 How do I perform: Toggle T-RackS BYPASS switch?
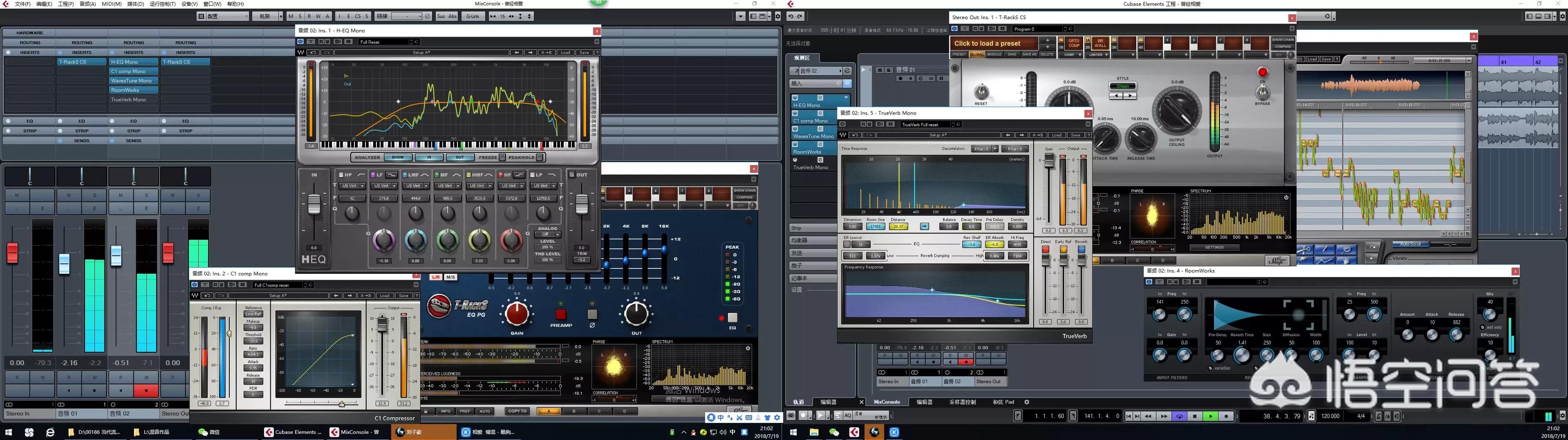coord(1263,93)
